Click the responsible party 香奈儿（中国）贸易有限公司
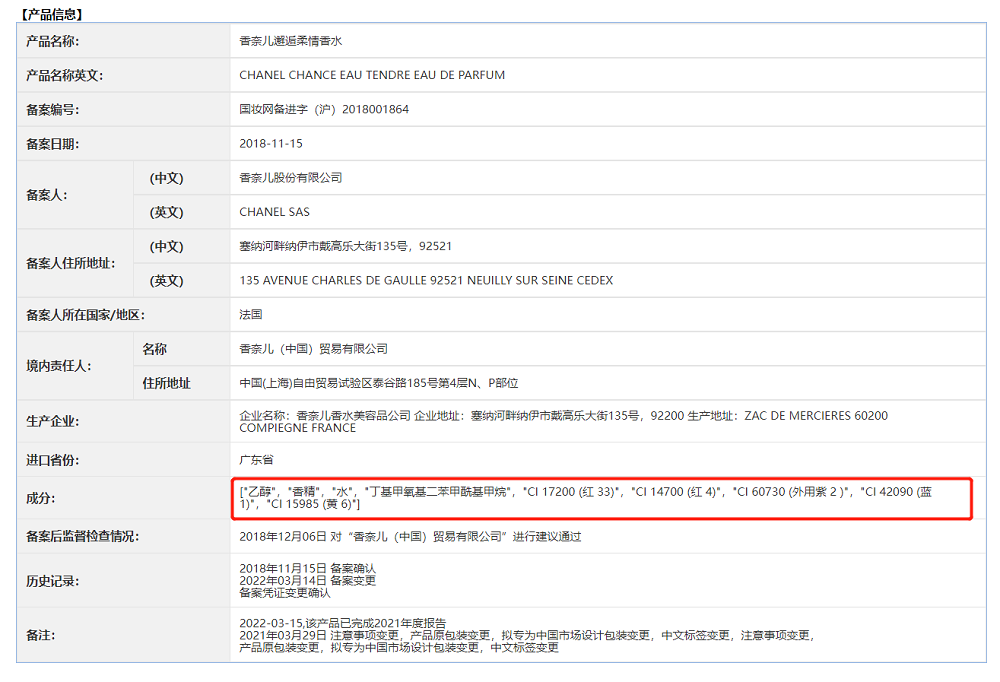This screenshot has width=1000, height=682. coord(313,349)
